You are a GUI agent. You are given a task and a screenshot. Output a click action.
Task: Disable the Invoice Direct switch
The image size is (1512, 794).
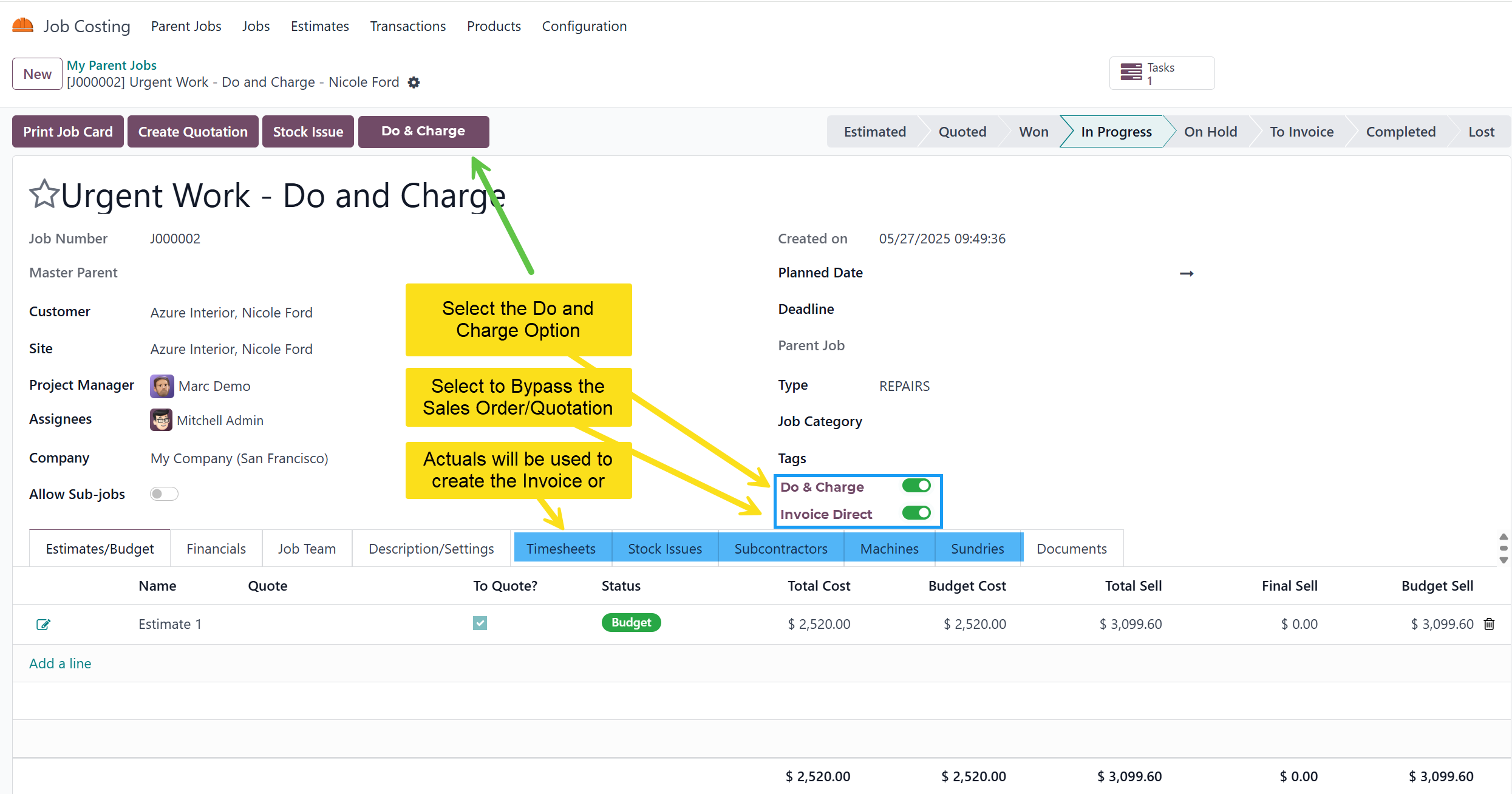pyautogui.click(x=916, y=514)
